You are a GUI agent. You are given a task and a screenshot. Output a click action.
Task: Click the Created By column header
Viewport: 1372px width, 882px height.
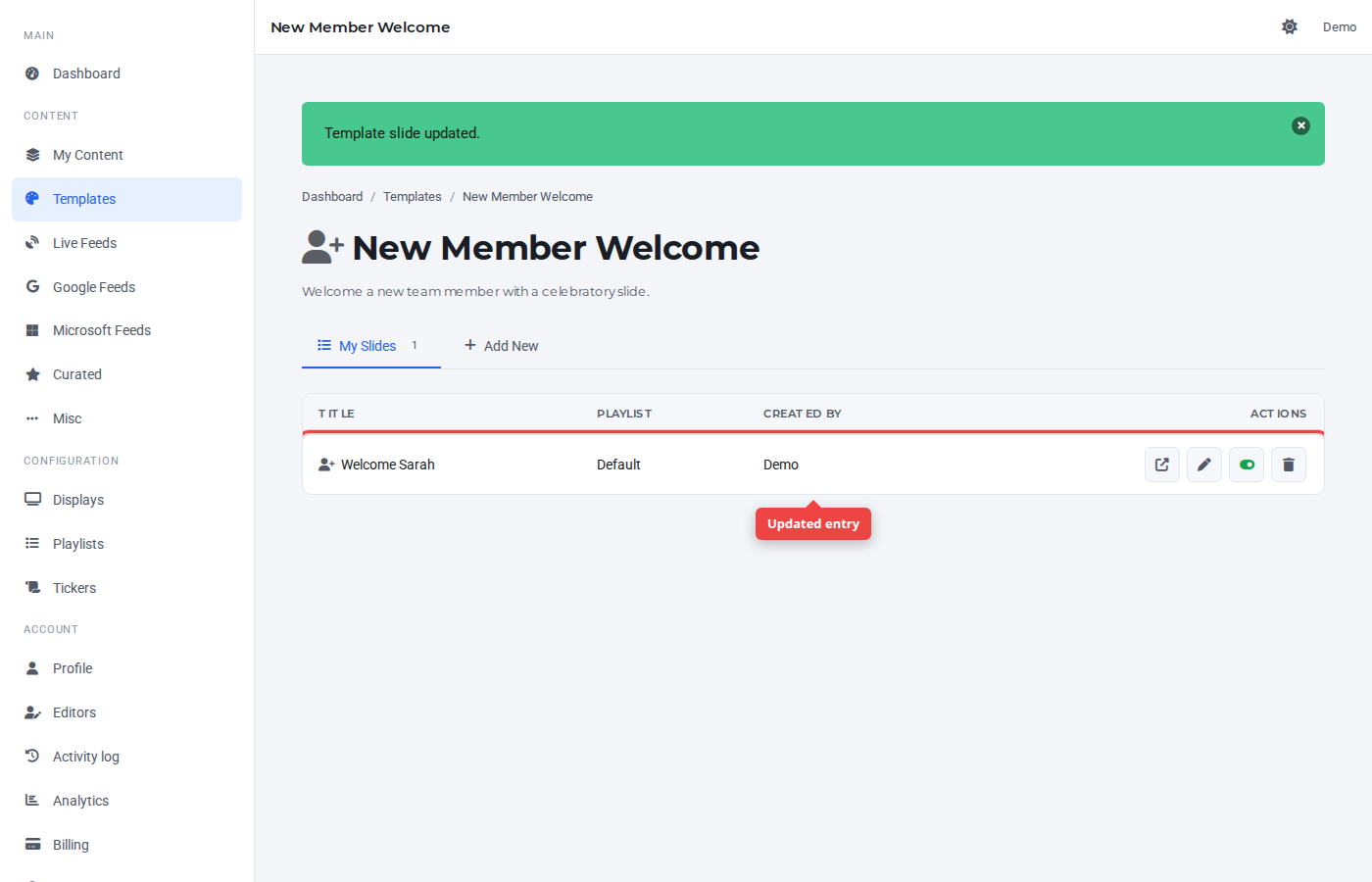tap(803, 414)
